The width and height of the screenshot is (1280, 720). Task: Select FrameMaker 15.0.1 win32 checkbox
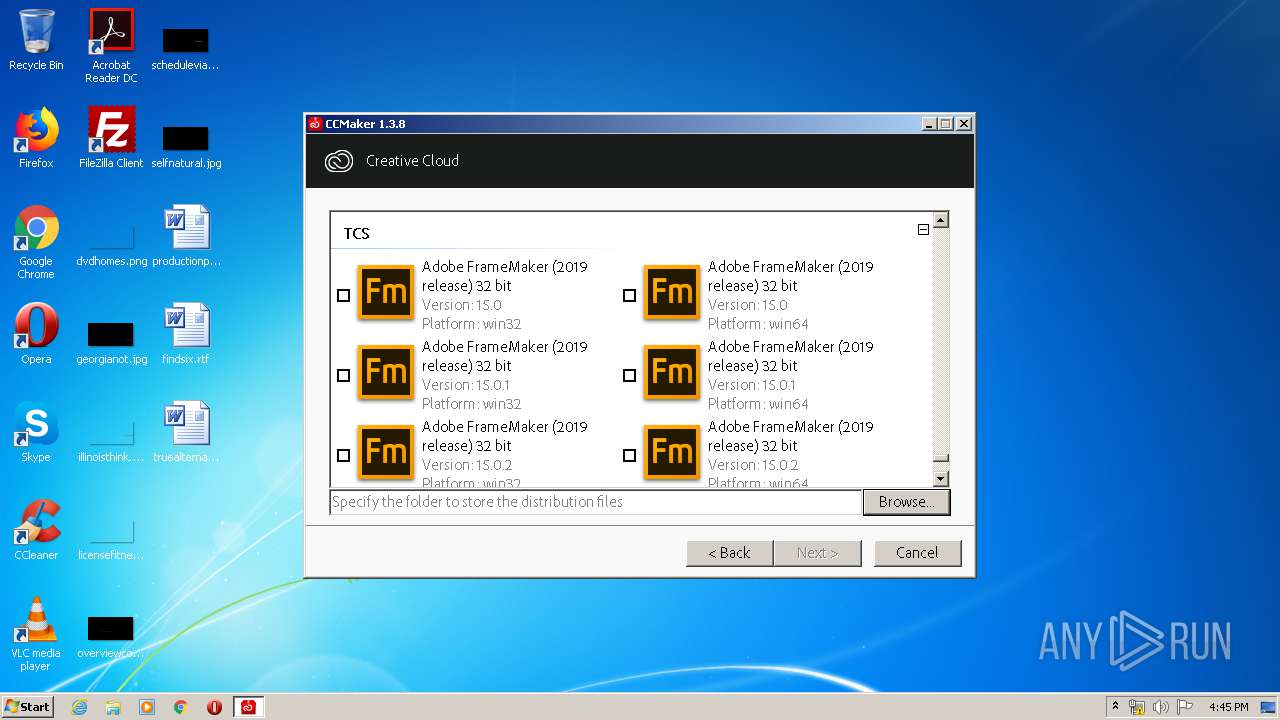point(343,376)
